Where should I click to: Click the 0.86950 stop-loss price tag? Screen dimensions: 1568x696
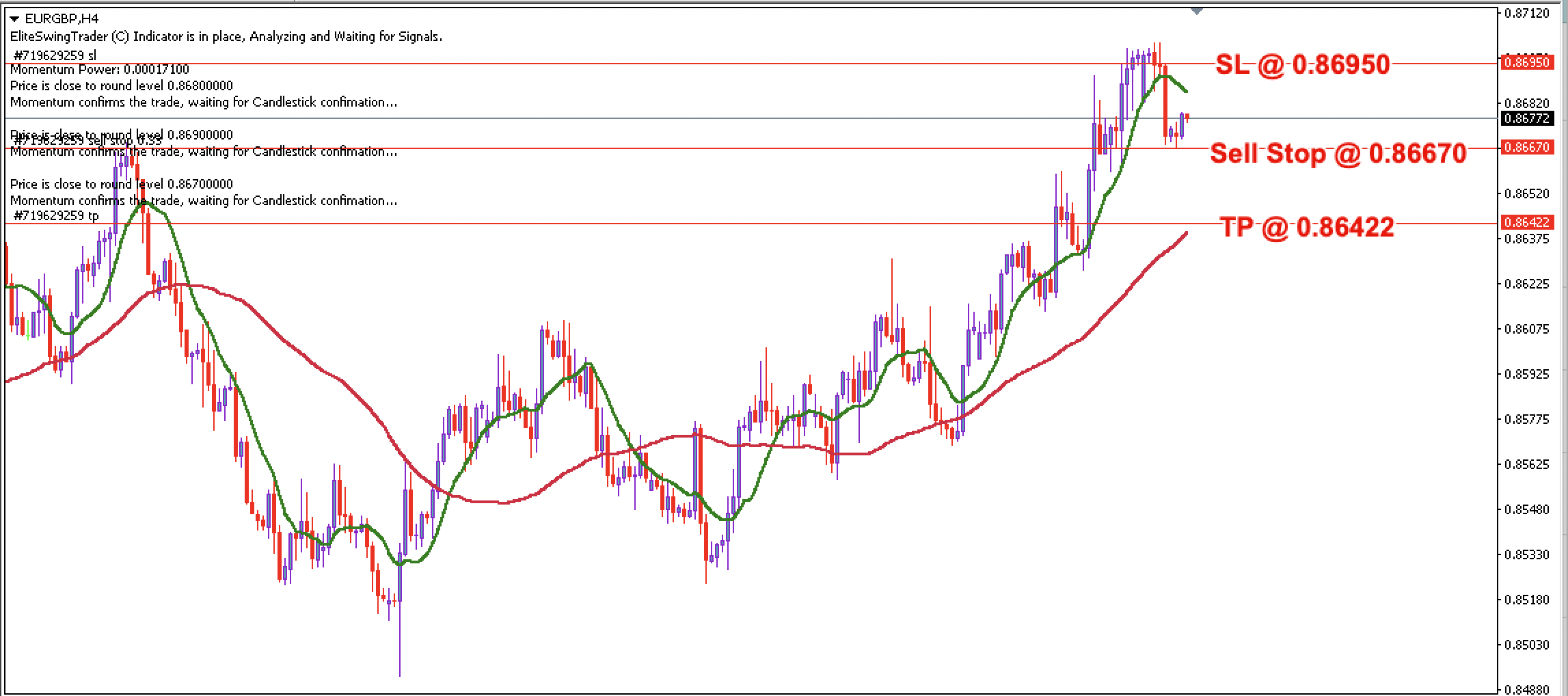1527,62
